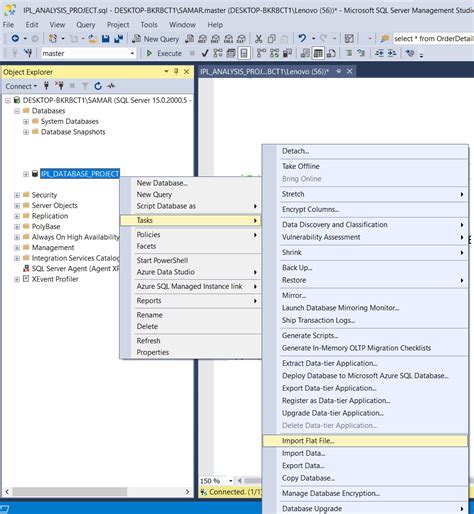474x514 pixels.
Task: Click the Undo arrow icon
Action: pos(302,38)
